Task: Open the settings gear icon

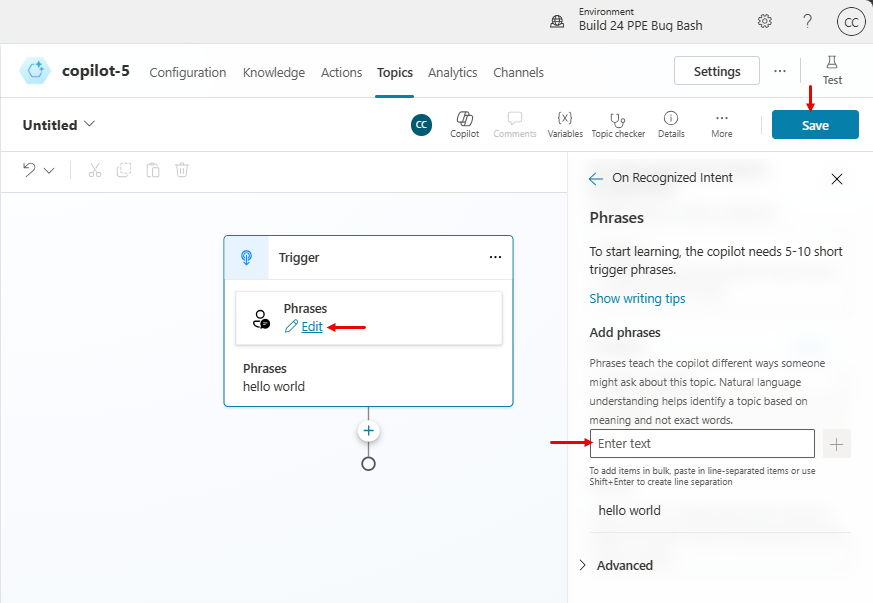Action: (x=764, y=21)
